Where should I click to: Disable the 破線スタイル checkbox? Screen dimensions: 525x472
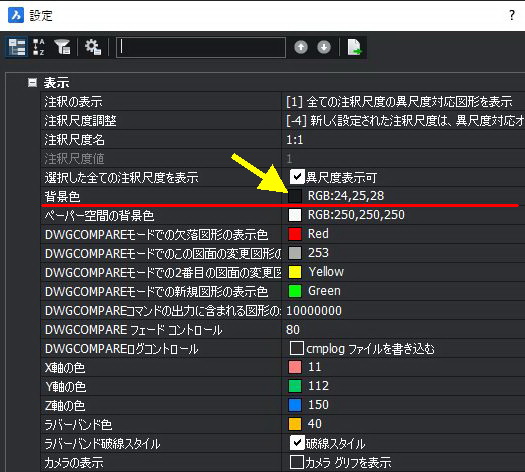(x=297, y=443)
